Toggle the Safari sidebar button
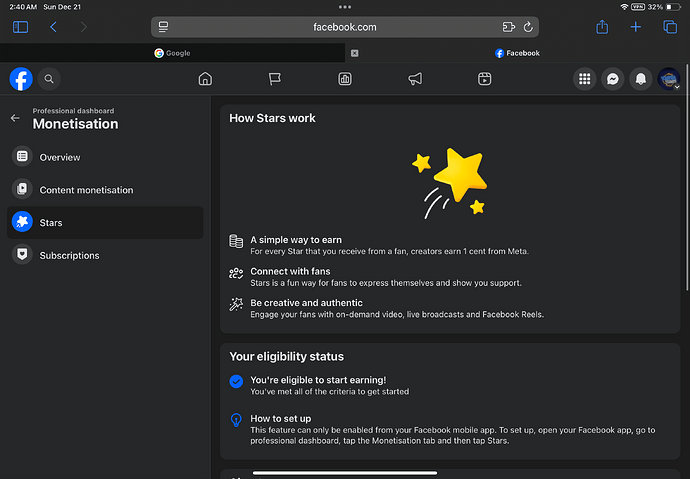 [21, 27]
